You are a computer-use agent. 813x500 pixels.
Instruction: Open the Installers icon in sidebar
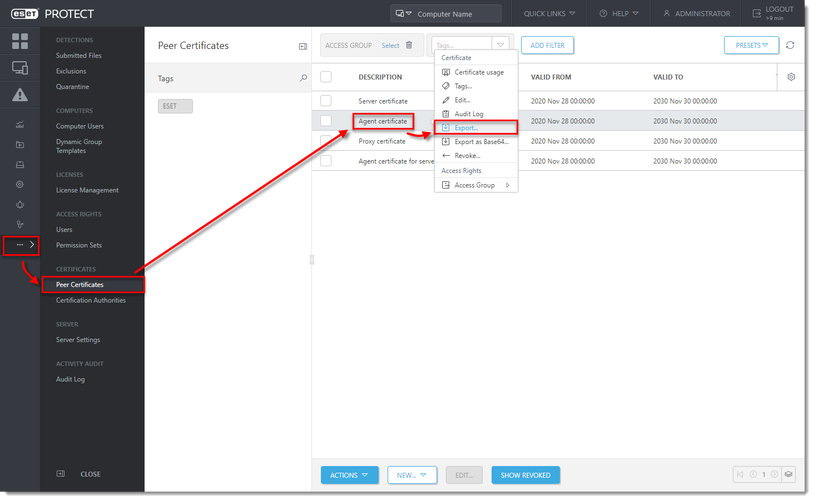[20, 164]
